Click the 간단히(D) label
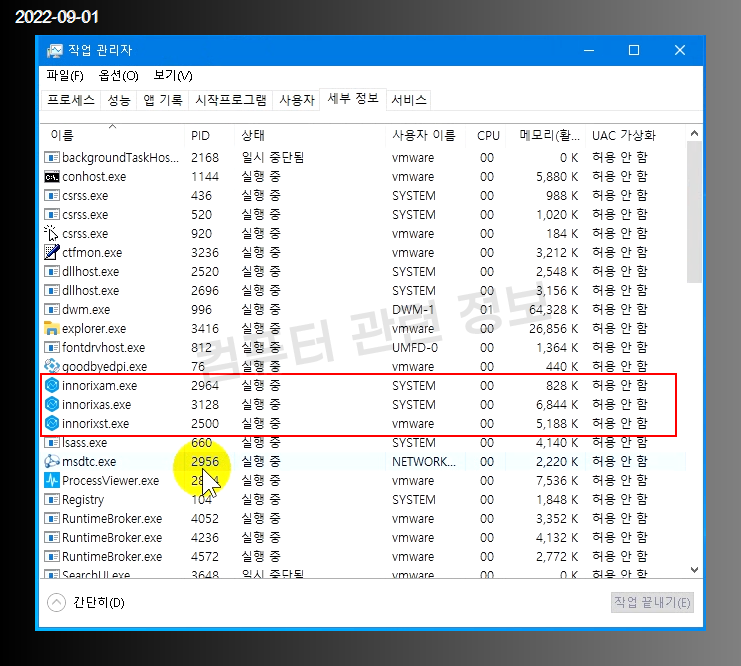This screenshot has height=666, width=741. (x=99, y=602)
